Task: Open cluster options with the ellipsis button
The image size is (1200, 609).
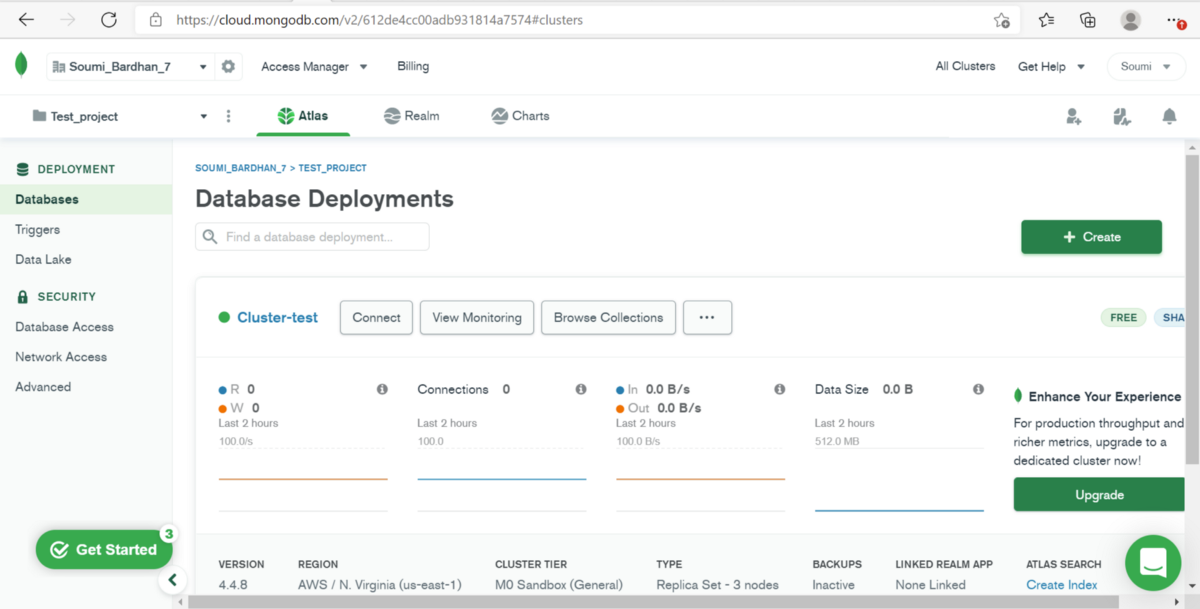Action: coord(707,317)
